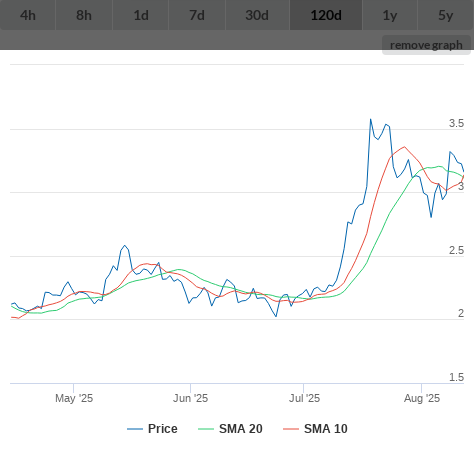Screen dimensions: 474x455
Task: Open the 1y time range
Action: coord(390,15)
